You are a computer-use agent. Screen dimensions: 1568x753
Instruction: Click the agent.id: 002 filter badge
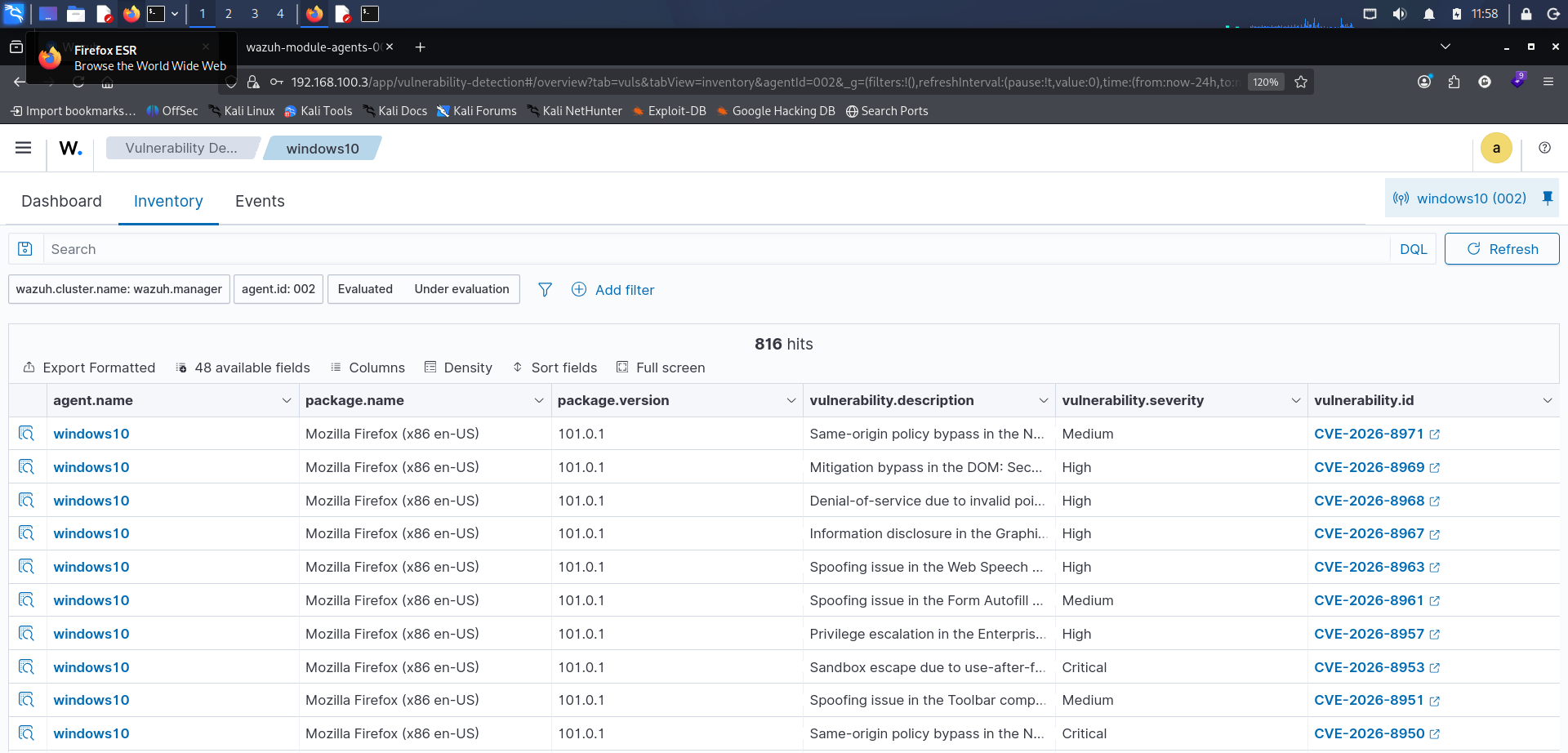(278, 289)
